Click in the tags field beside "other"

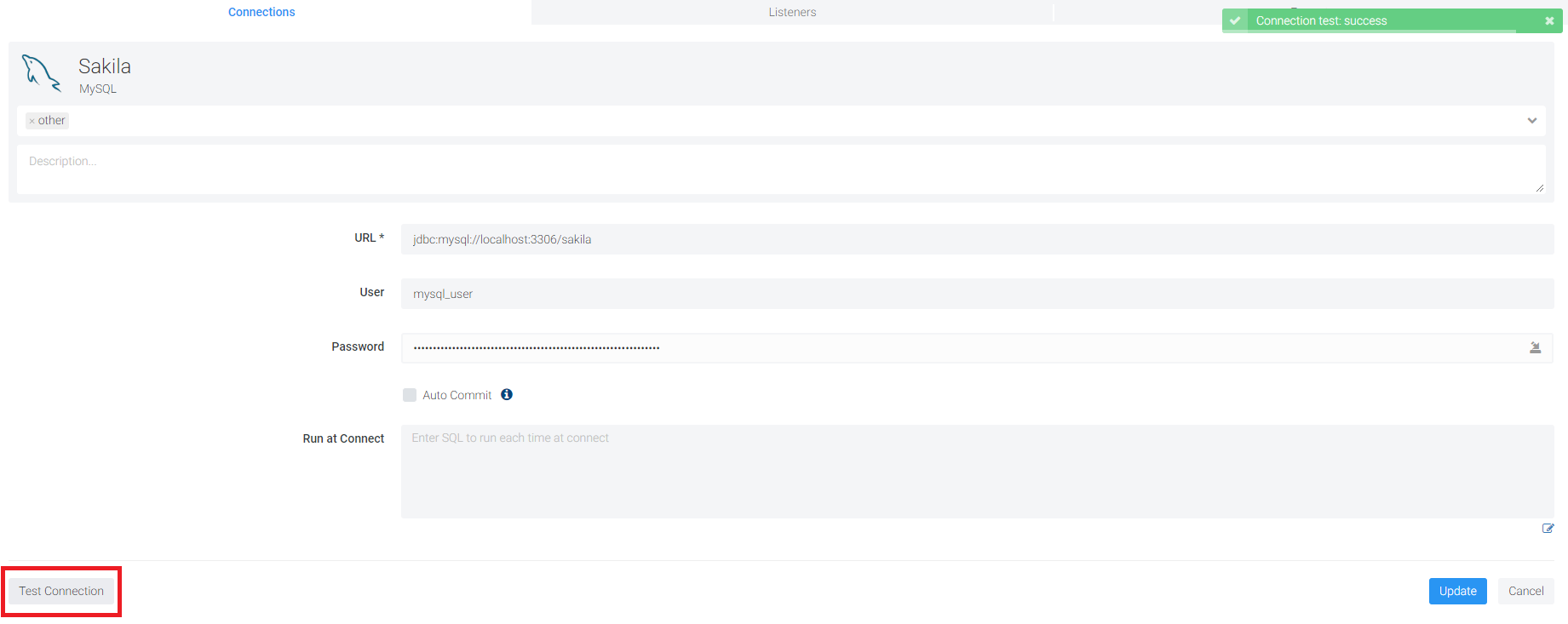point(767,121)
